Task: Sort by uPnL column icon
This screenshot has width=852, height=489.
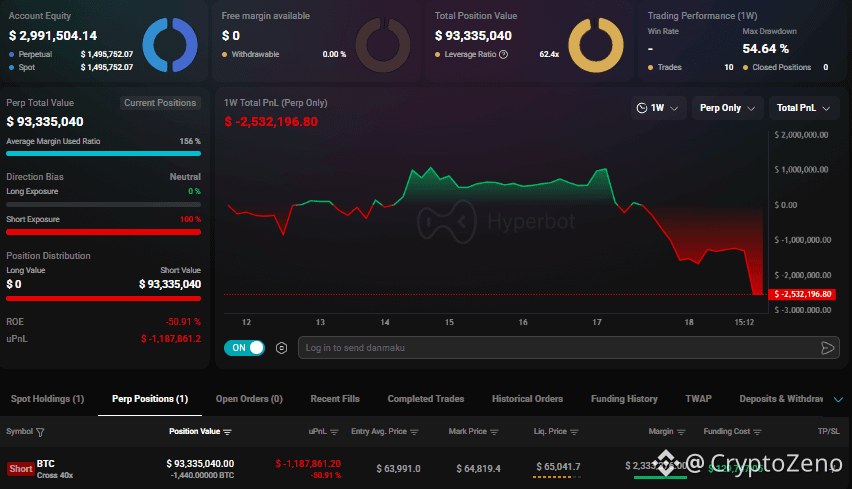Action: coord(334,432)
